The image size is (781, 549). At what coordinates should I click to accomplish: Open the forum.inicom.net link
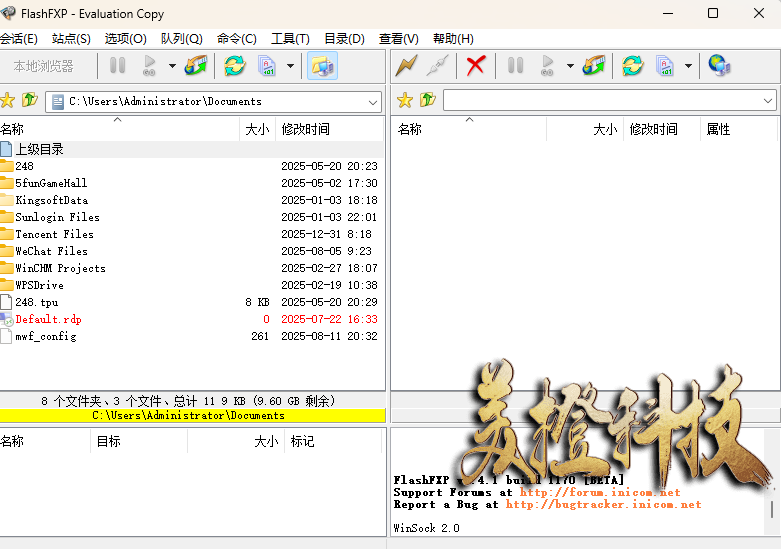pos(600,492)
